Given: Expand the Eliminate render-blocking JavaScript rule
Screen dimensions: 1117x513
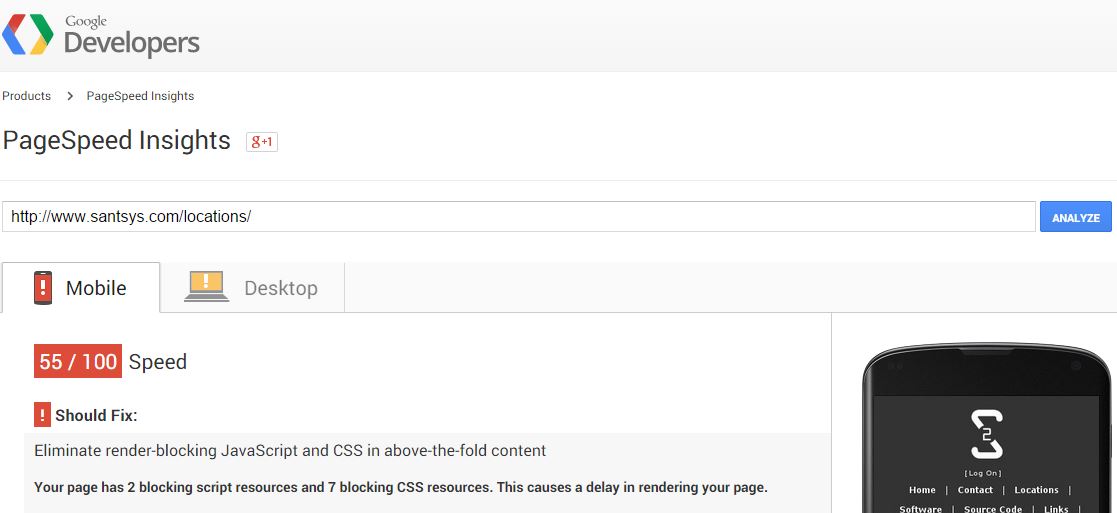Looking at the screenshot, I should pyautogui.click(x=290, y=450).
